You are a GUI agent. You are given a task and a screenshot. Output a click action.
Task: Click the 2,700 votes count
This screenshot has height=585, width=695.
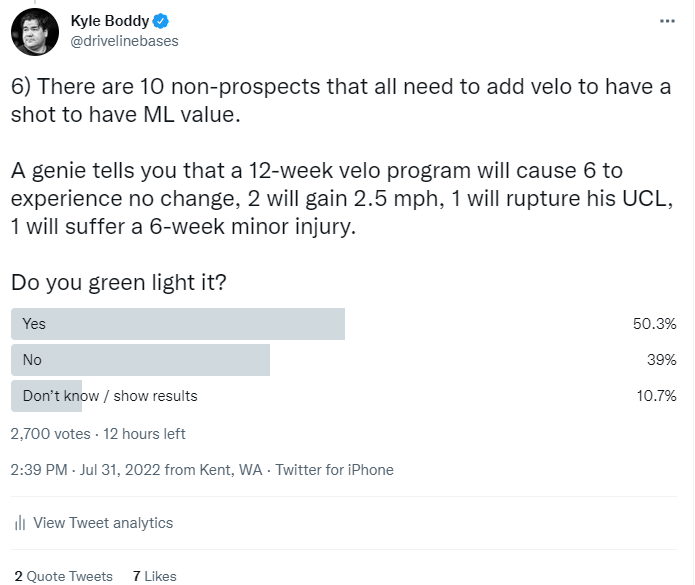51,434
